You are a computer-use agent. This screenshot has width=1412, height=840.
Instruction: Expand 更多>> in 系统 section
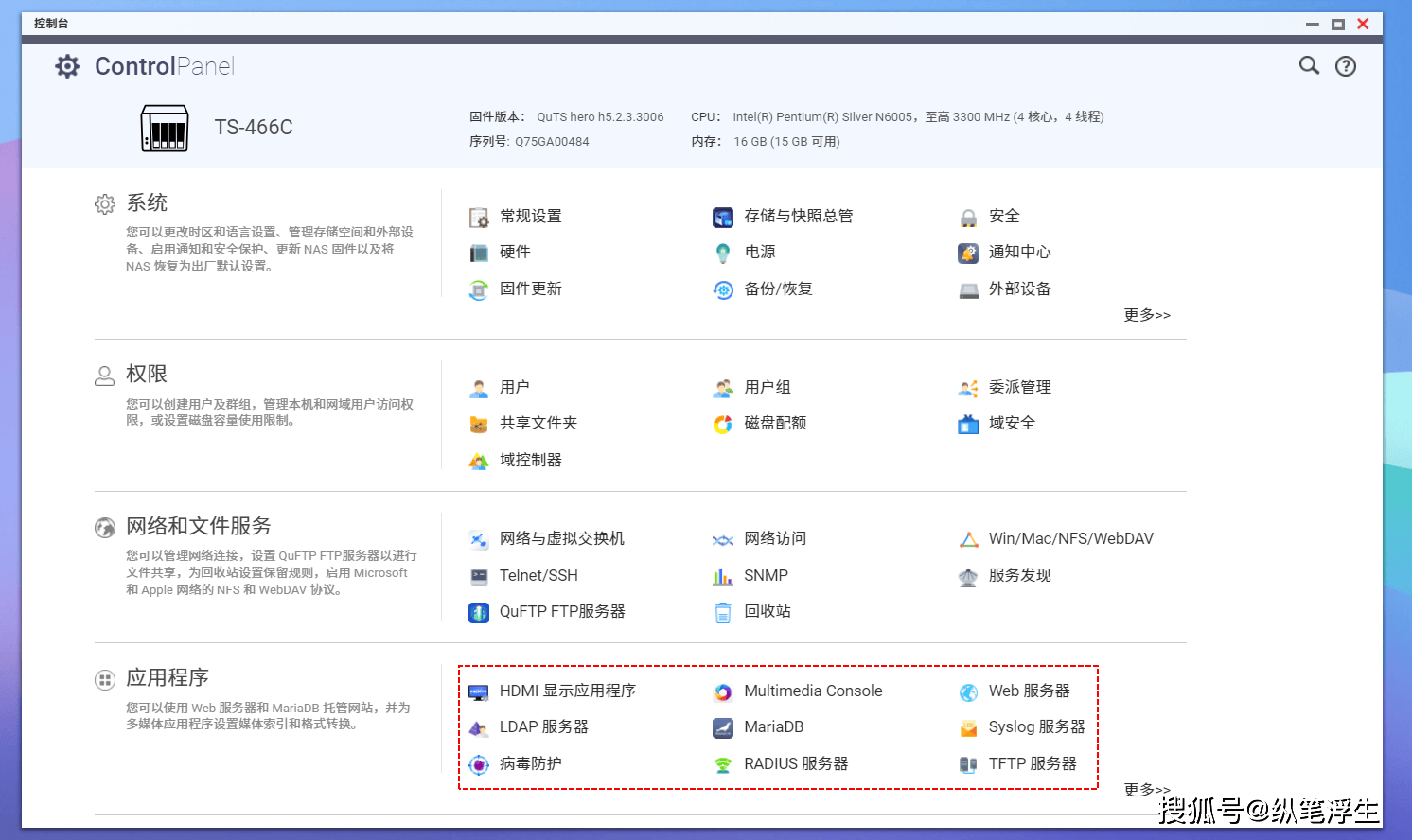1147,315
